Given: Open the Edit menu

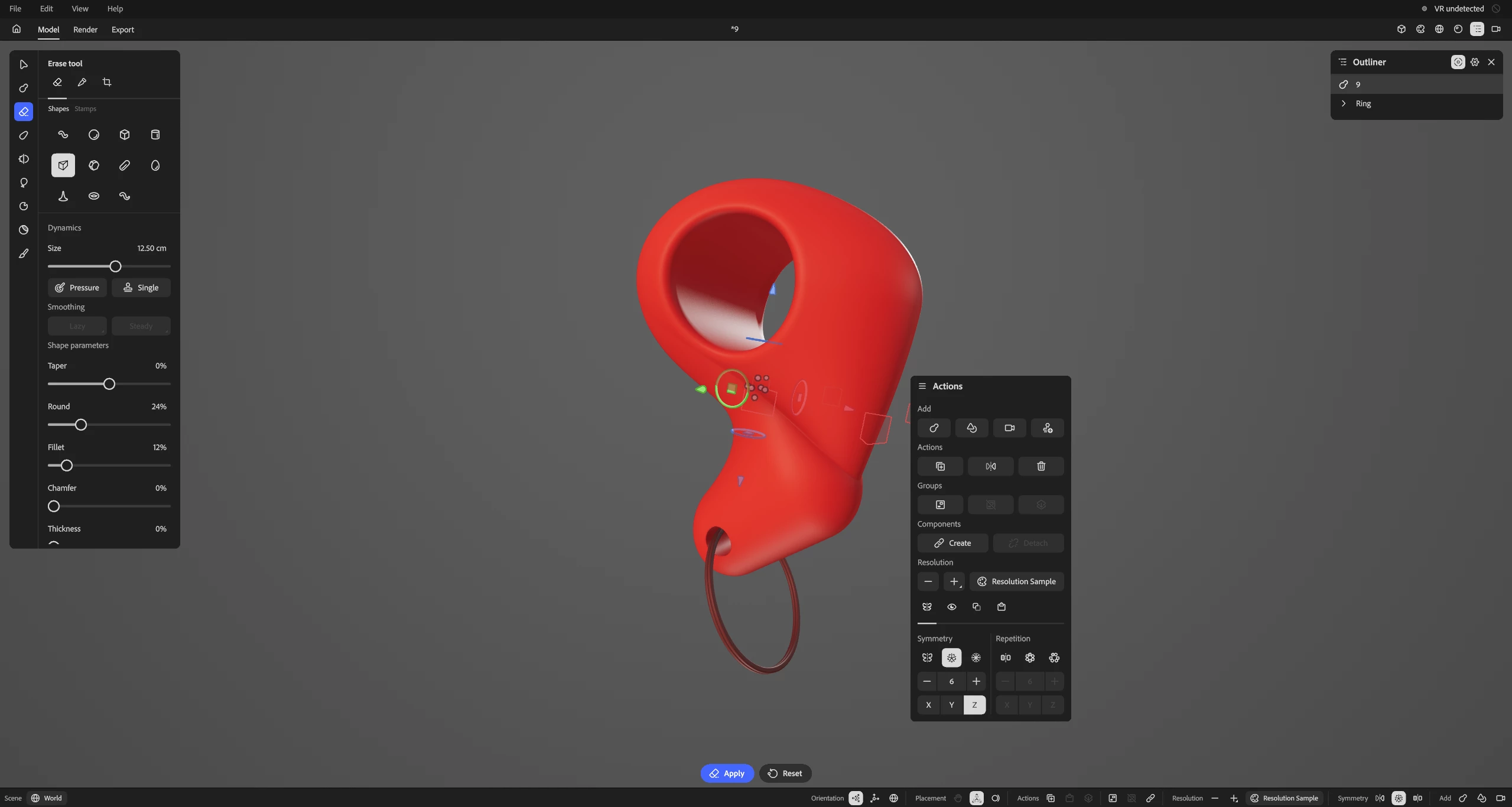Looking at the screenshot, I should 46,8.
